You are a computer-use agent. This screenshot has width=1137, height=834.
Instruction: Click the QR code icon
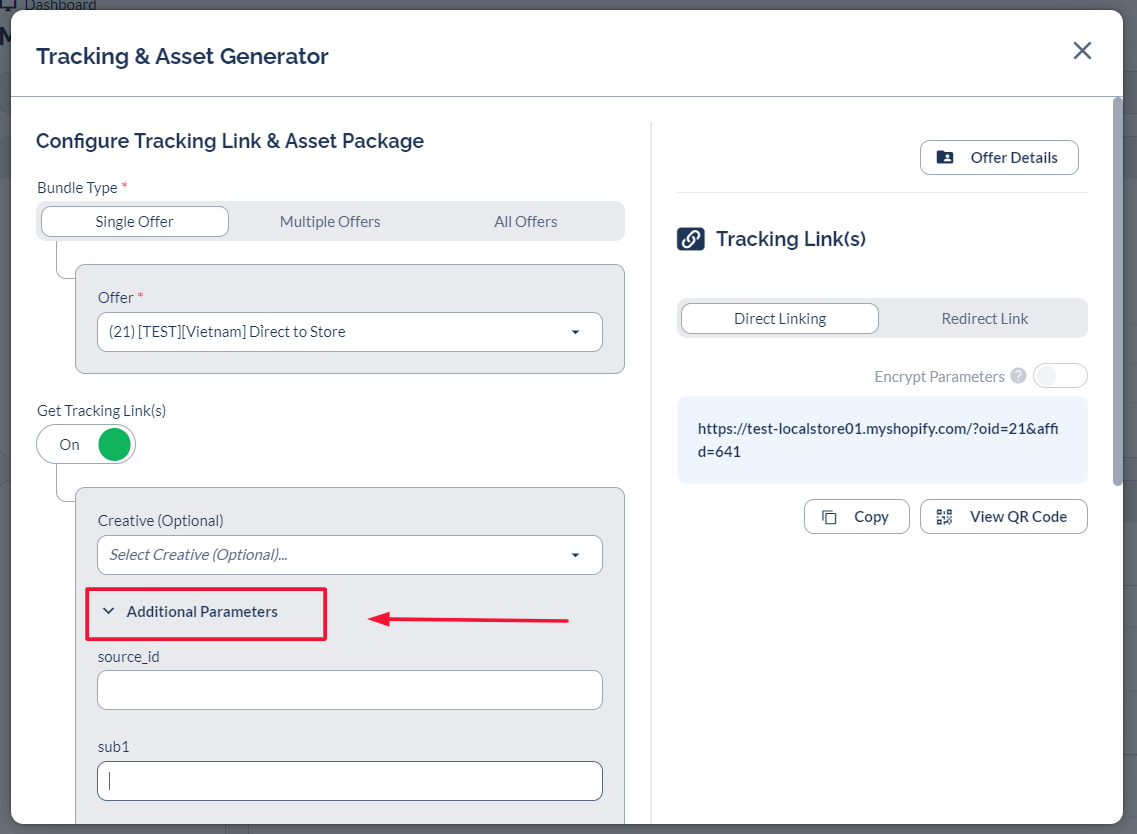coord(944,517)
